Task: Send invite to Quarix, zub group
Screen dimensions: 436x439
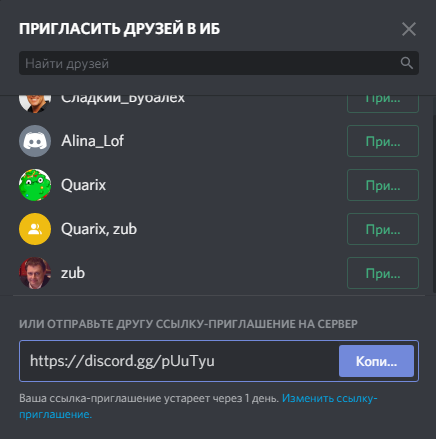Action: [x=383, y=229]
